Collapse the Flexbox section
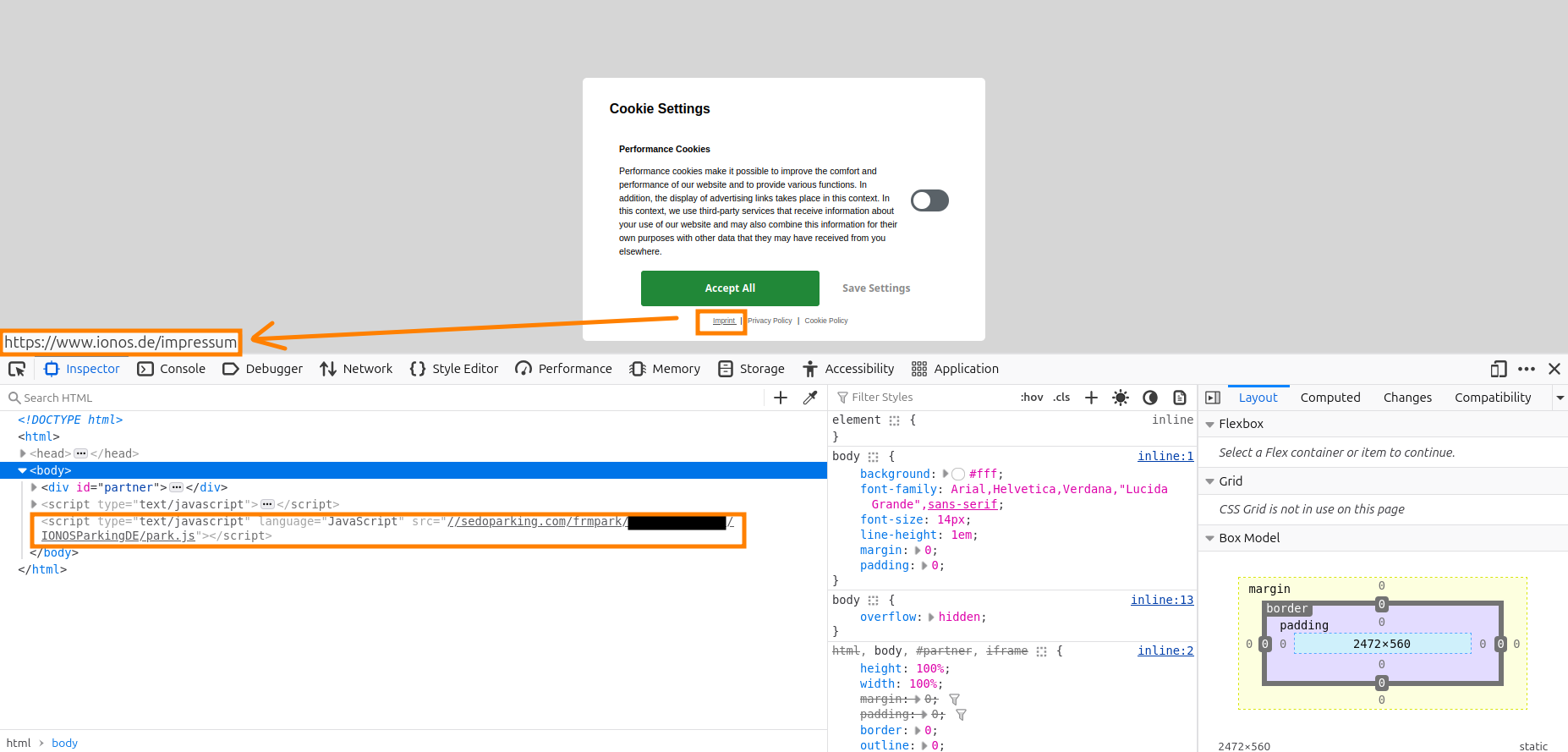 tap(1210, 424)
